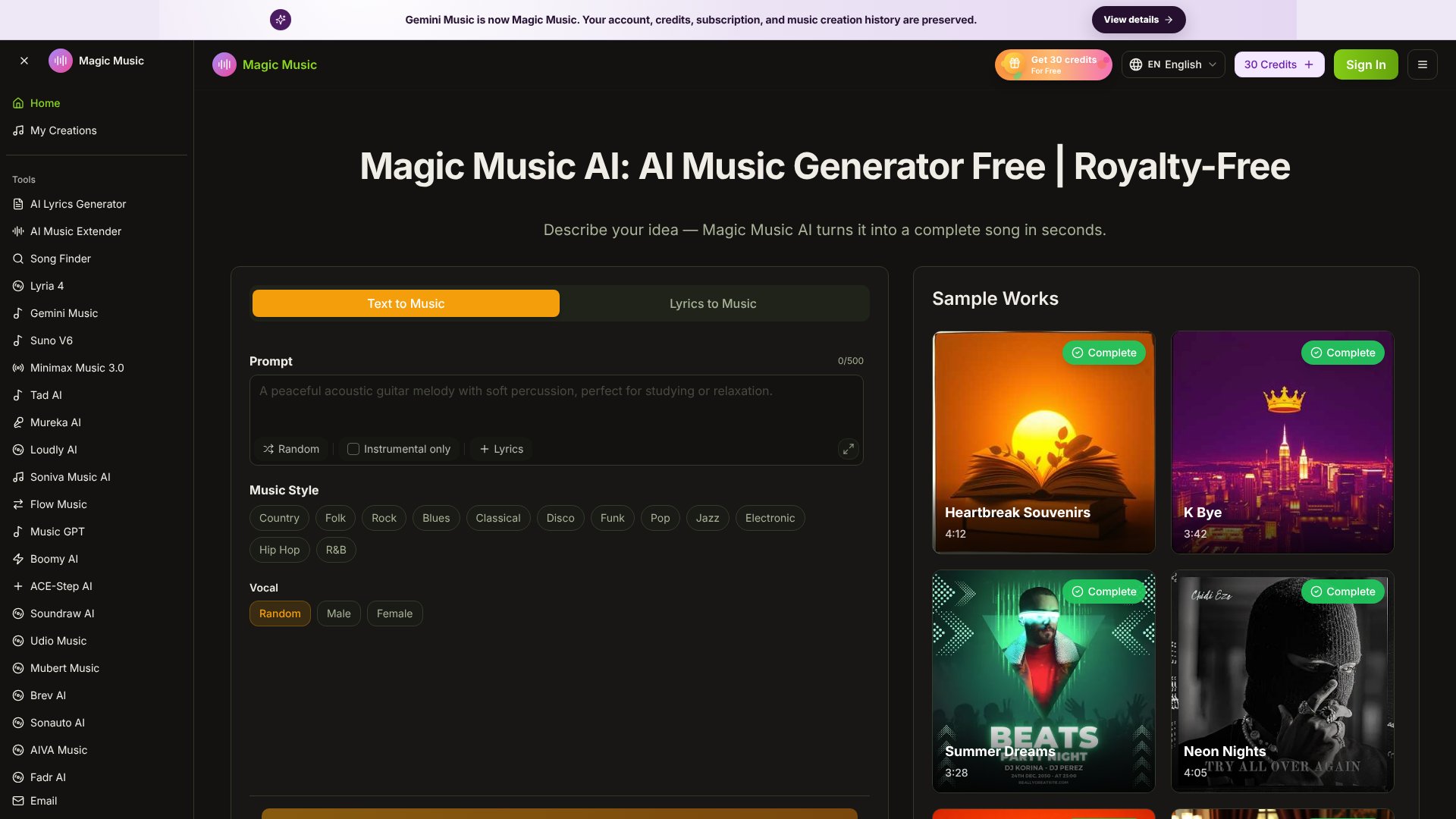Screen dimensions: 1456x819
Task: Switch to the Lyrics to Music tab
Action: [713, 303]
